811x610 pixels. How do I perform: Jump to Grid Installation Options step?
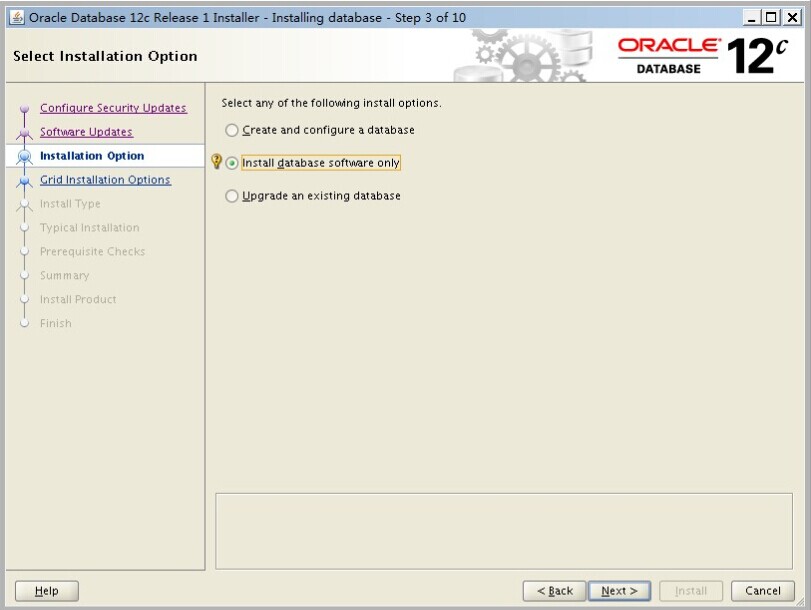point(105,180)
